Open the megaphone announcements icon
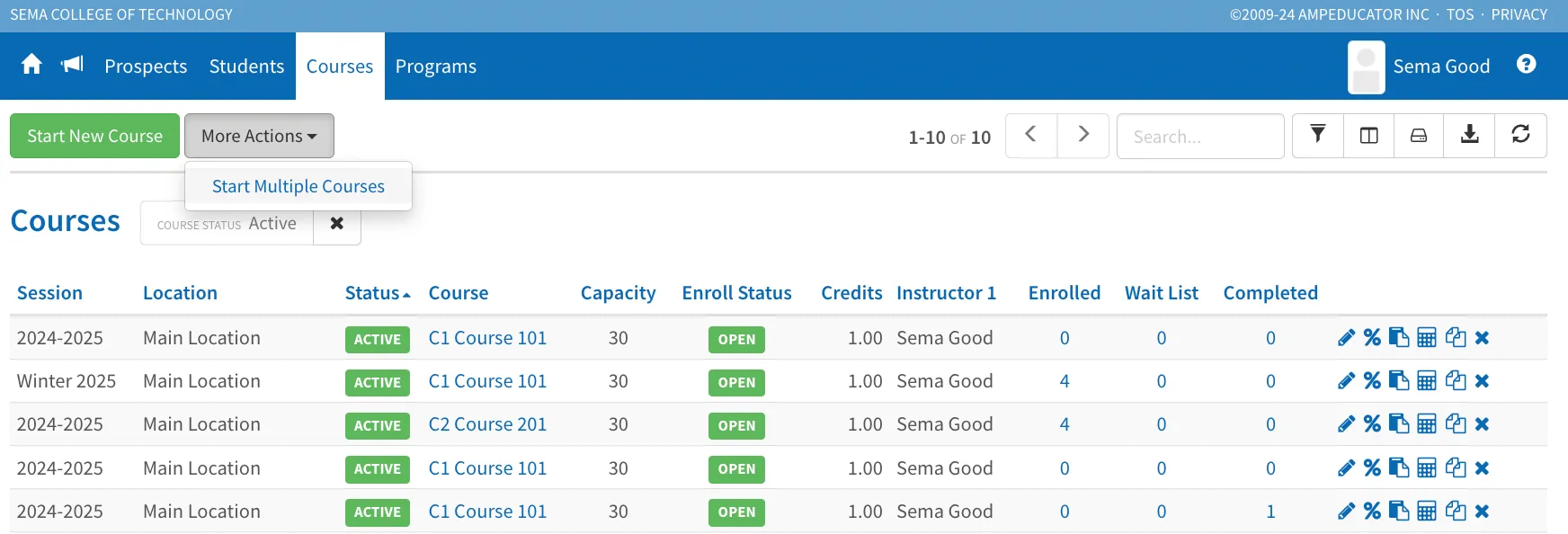Viewport: 1568px width, 534px height. pos(72,65)
